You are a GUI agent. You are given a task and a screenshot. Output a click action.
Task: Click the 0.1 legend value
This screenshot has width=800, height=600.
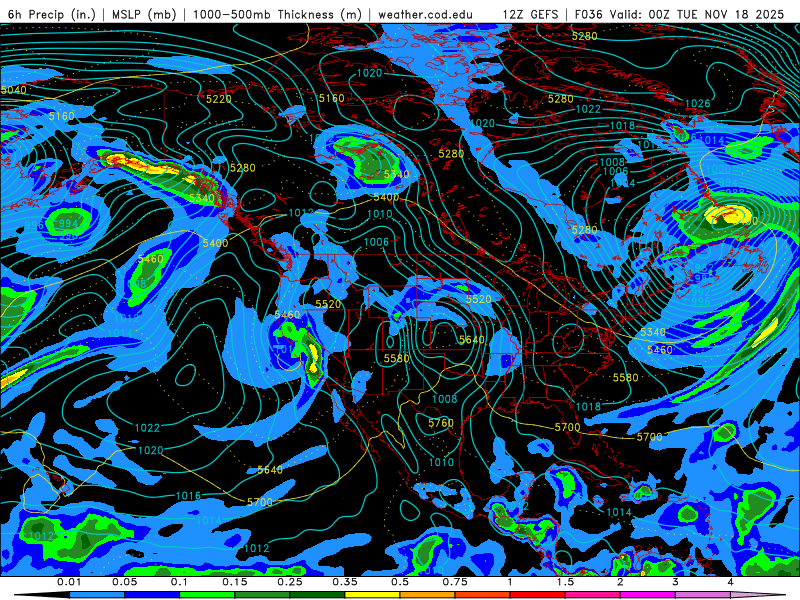click(x=179, y=582)
